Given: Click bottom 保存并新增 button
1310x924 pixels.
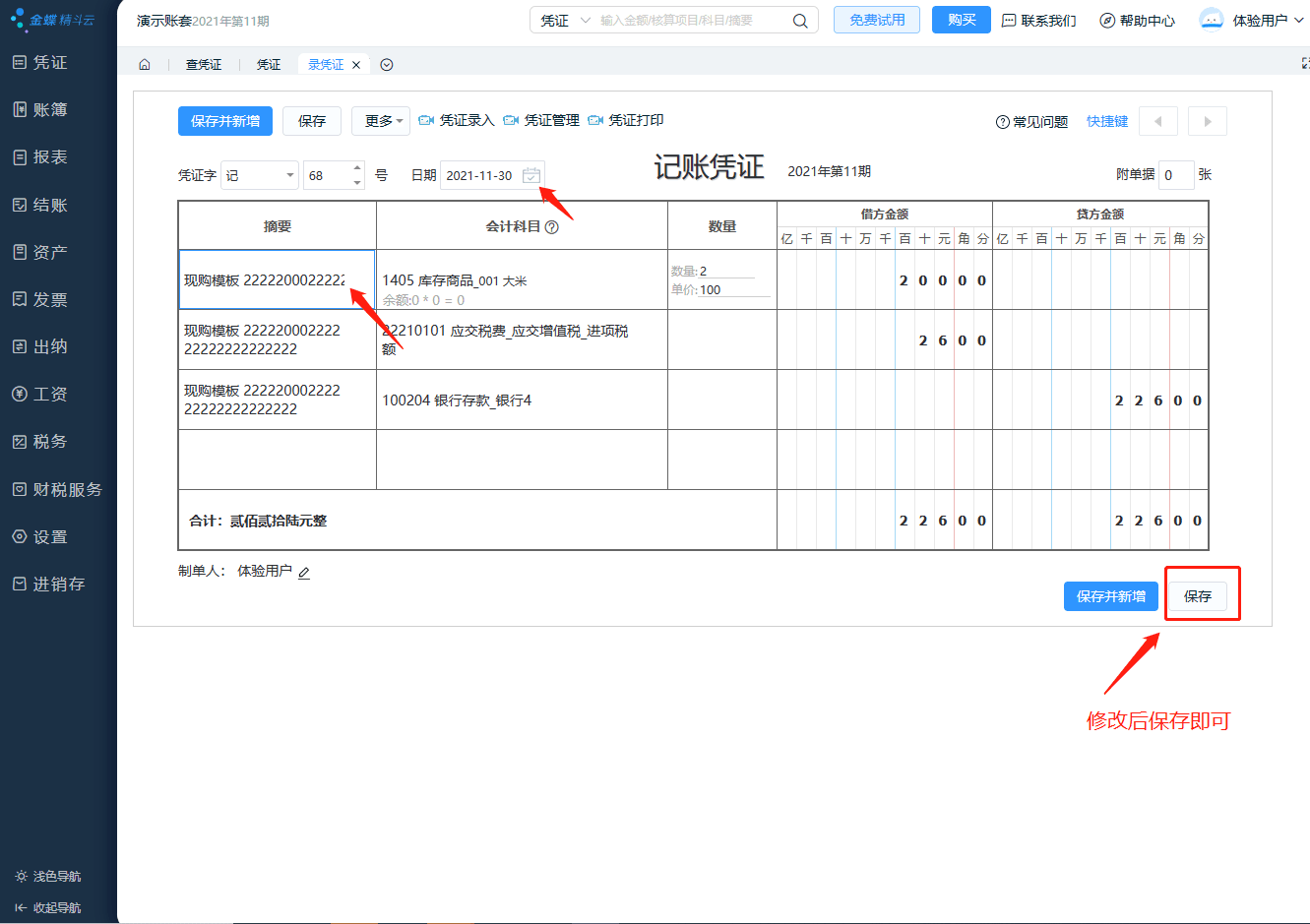Looking at the screenshot, I should point(1111,596).
